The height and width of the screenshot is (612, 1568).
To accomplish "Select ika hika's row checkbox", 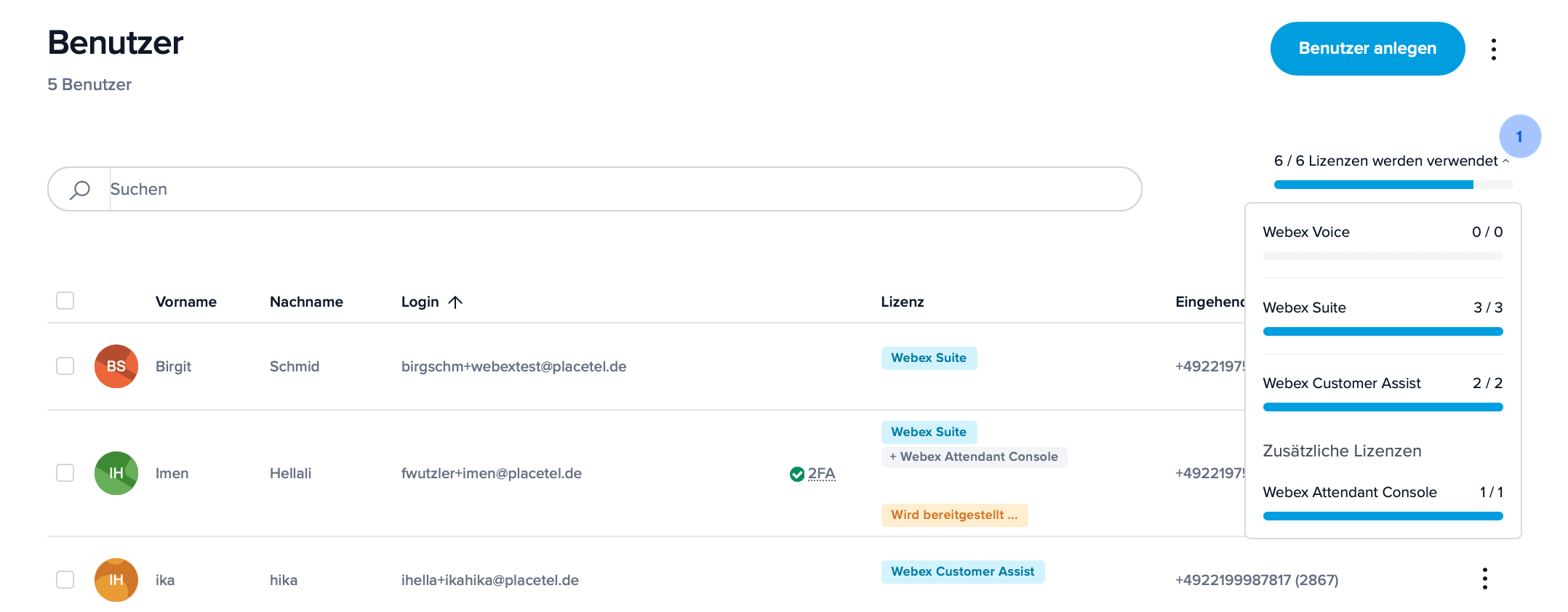I will tap(65, 579).
